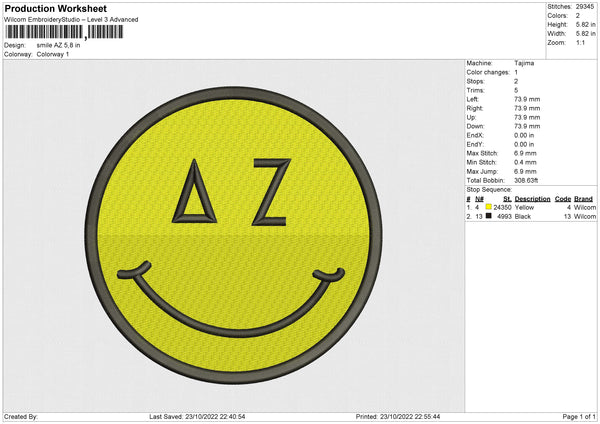
Task: Click 'Last Saved: 23/10/2022 22:40:54' footer text
Action: click(x=197, y=416)
